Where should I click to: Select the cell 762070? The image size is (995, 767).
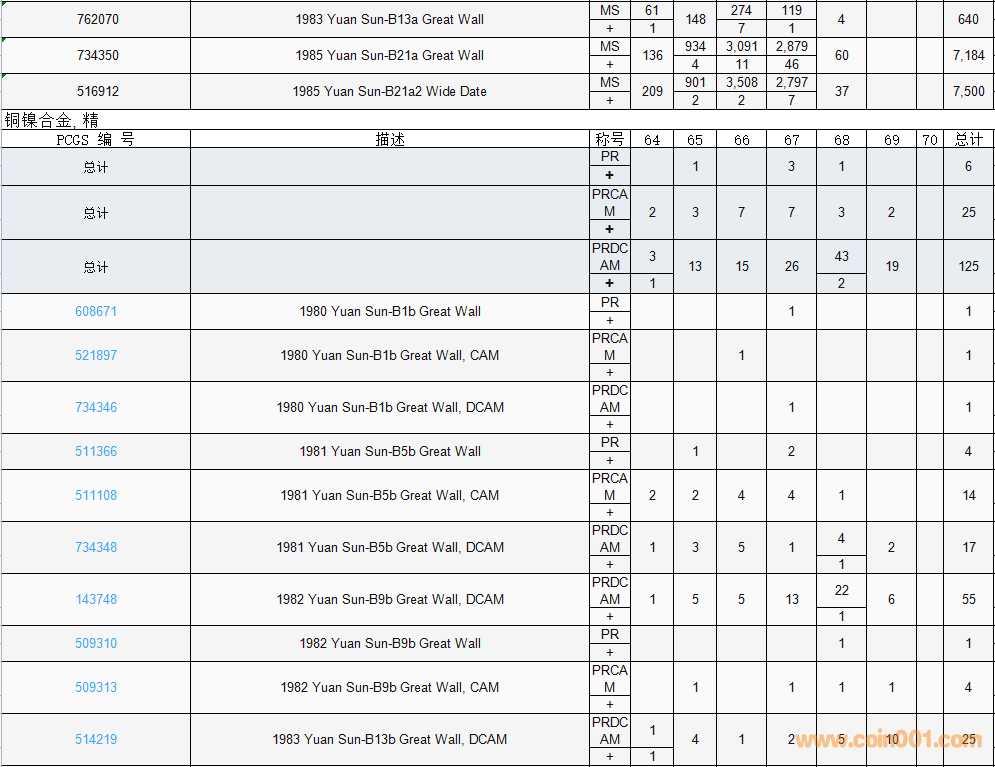click(x=96, y=19)
